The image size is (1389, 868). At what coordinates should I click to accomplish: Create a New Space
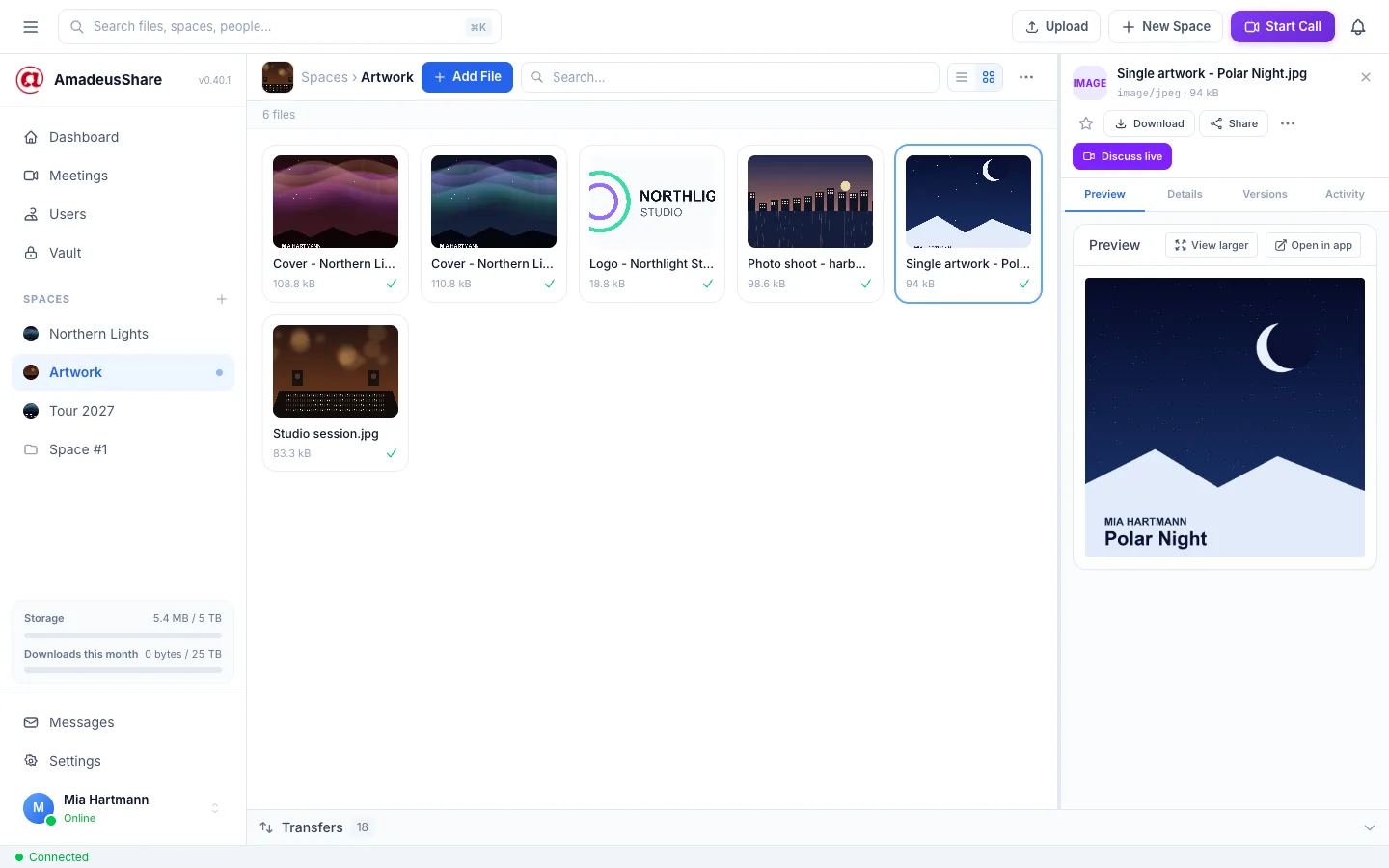tap(1166, 27)
